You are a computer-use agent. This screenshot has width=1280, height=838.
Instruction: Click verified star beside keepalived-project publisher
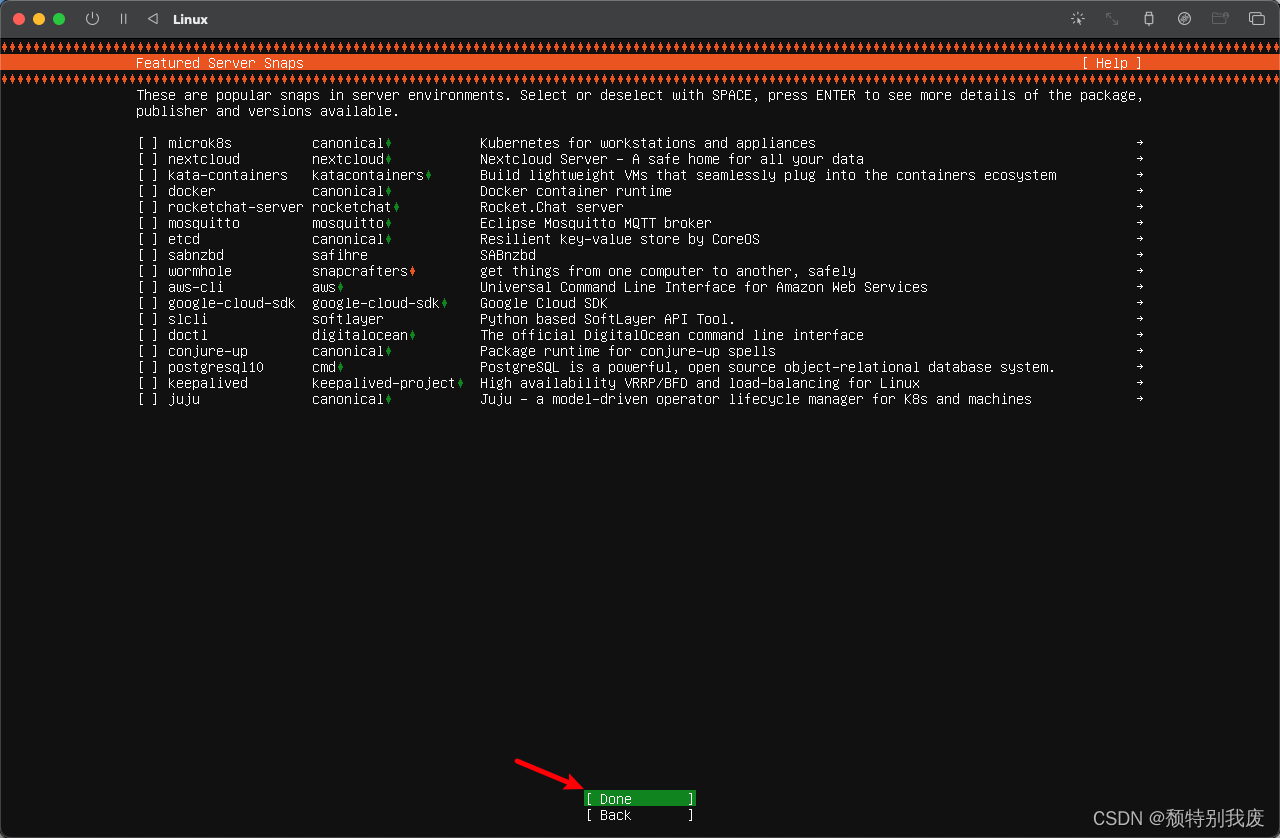[460, 383]
